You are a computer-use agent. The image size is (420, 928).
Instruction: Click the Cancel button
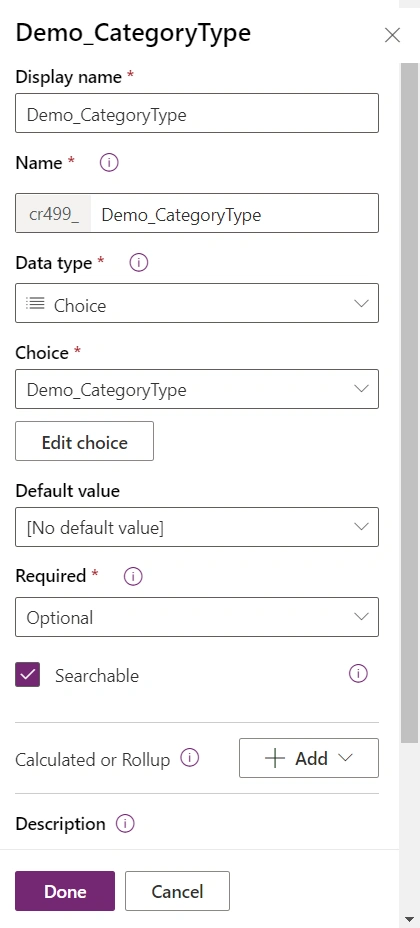[177, 891]
